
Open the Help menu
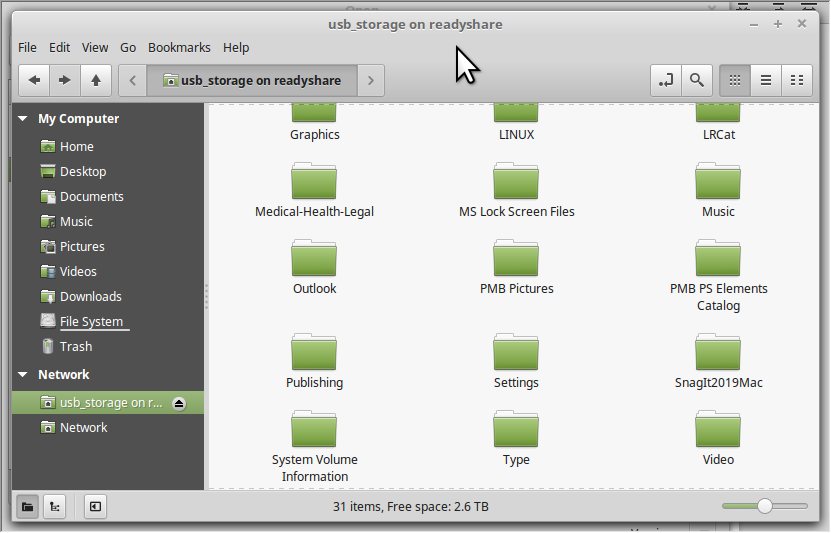(x=236, y=48)
